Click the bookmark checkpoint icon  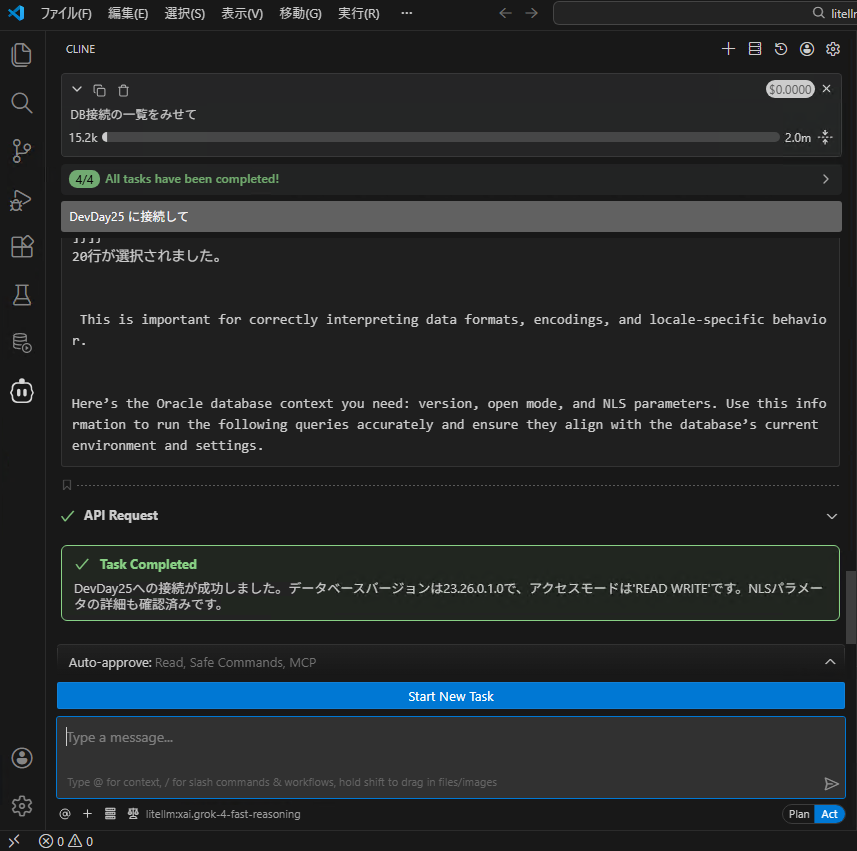coord(67,485)
